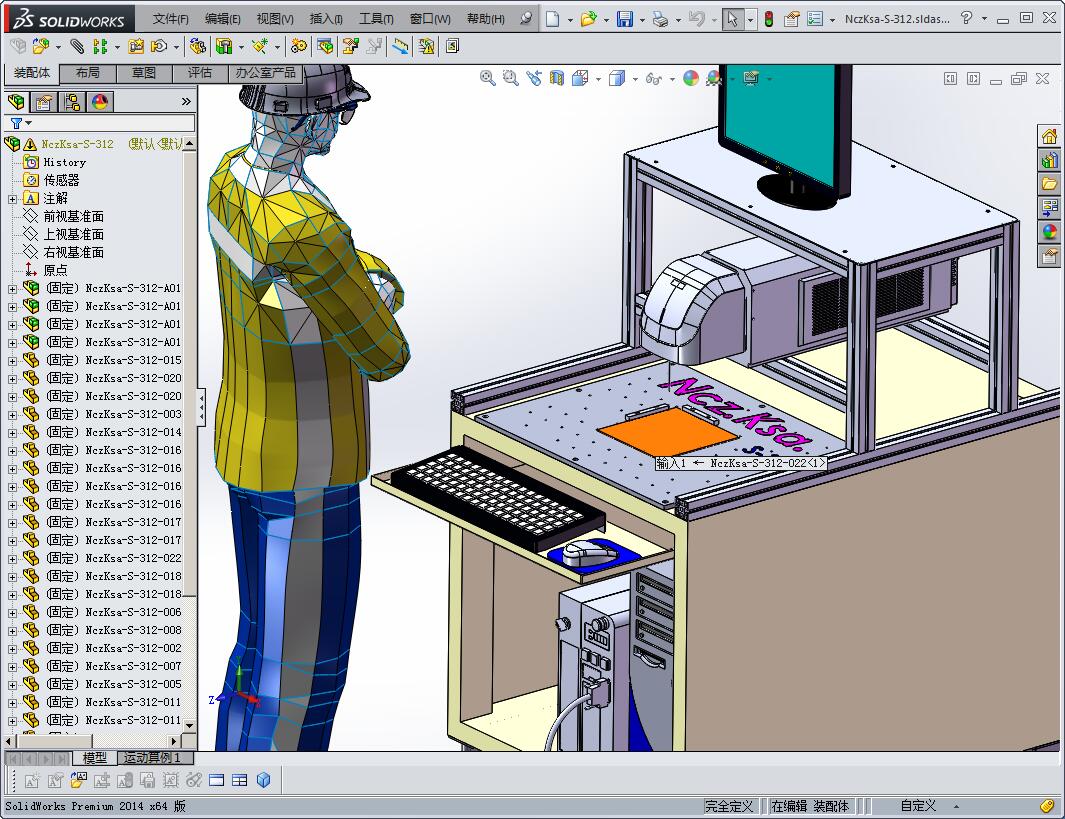Click the Options checklist icon in title bar
Image resolution: width=1065 pixels, height=819 pixels.
coord(814,19)
